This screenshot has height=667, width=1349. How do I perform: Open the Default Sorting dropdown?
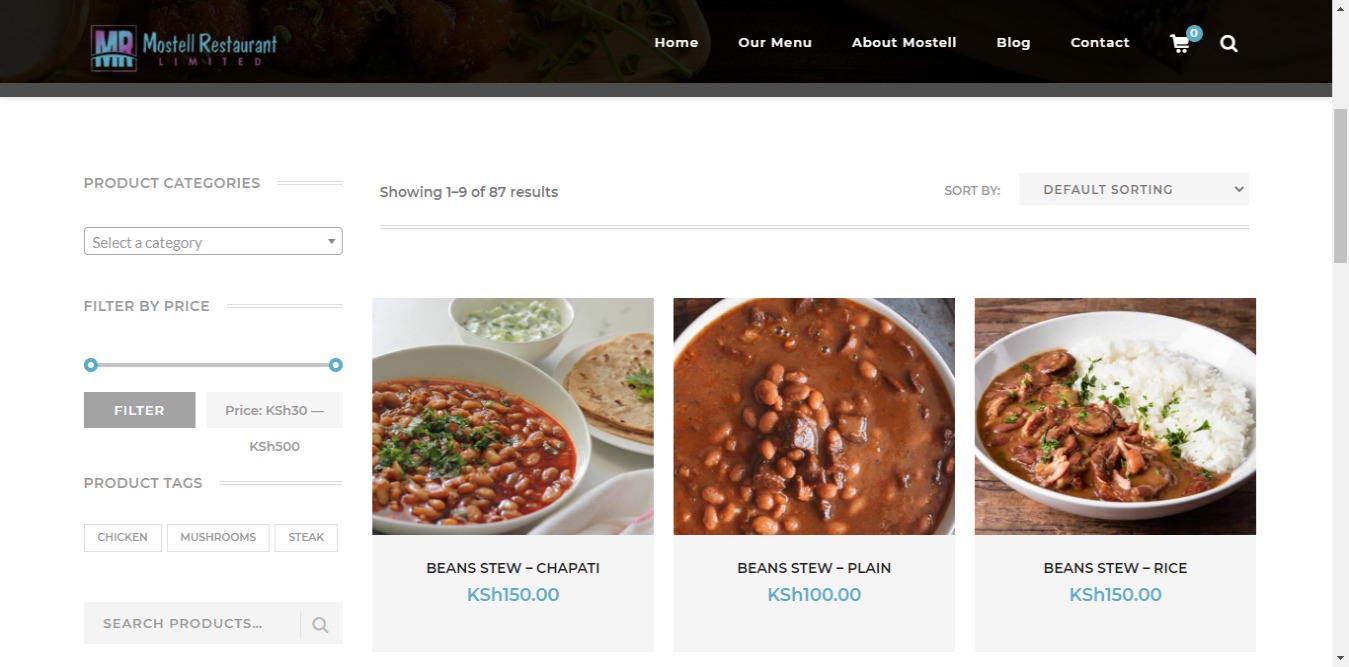1133,189
